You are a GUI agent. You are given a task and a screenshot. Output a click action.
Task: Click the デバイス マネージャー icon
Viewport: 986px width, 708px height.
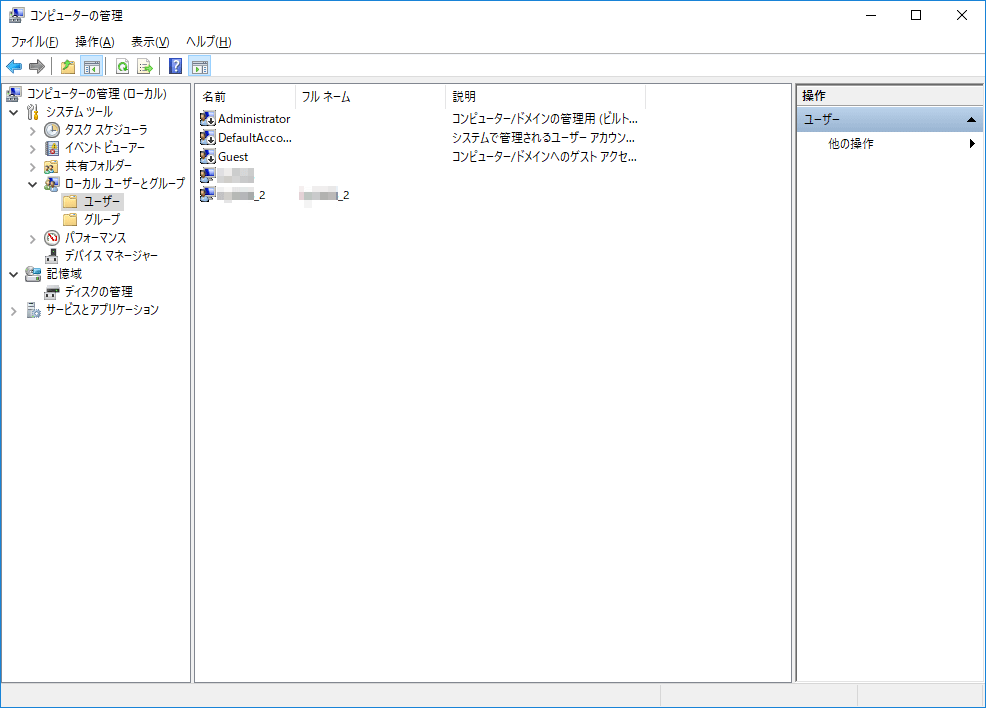52,256
